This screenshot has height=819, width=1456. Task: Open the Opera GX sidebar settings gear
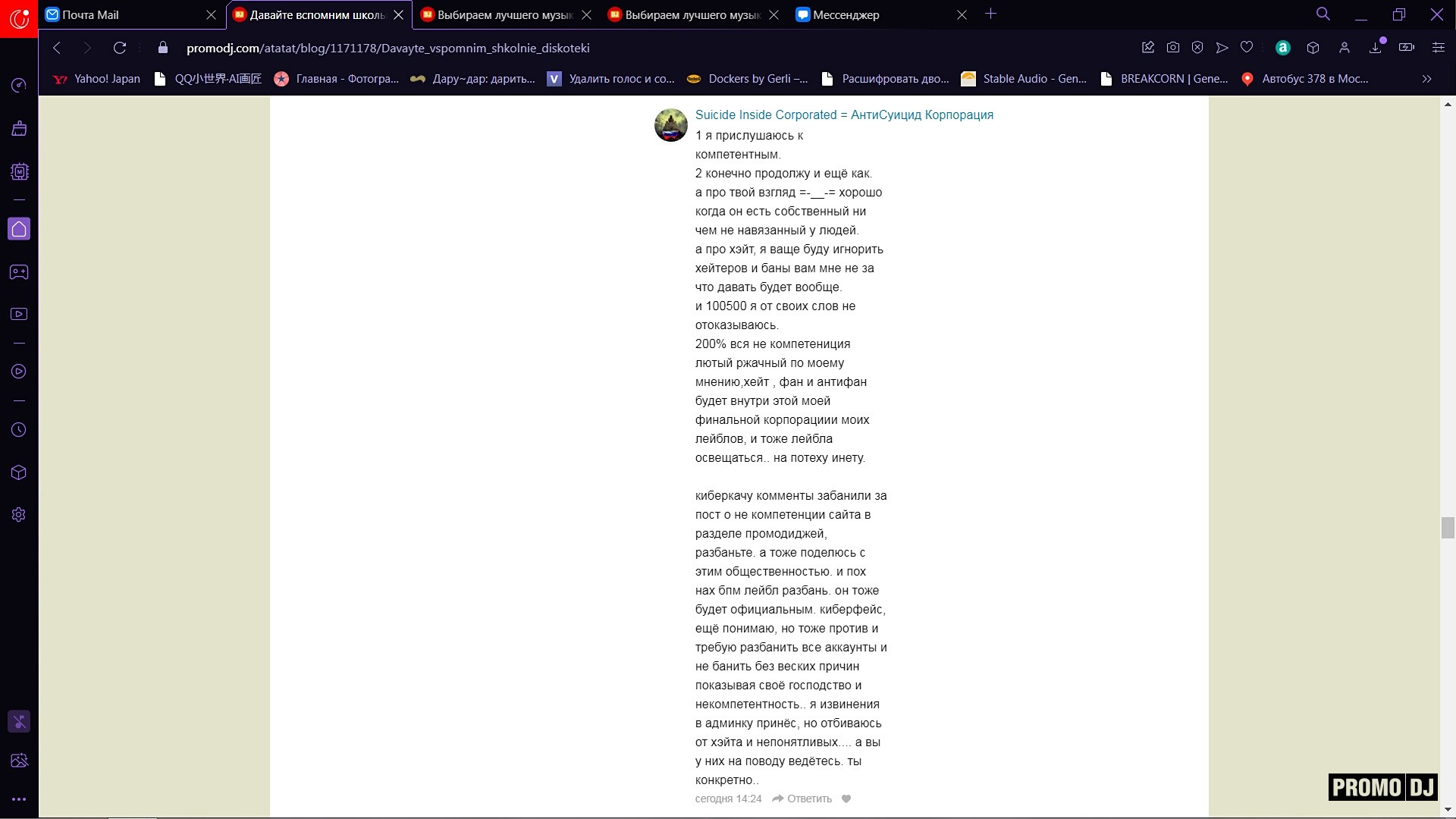19,515
